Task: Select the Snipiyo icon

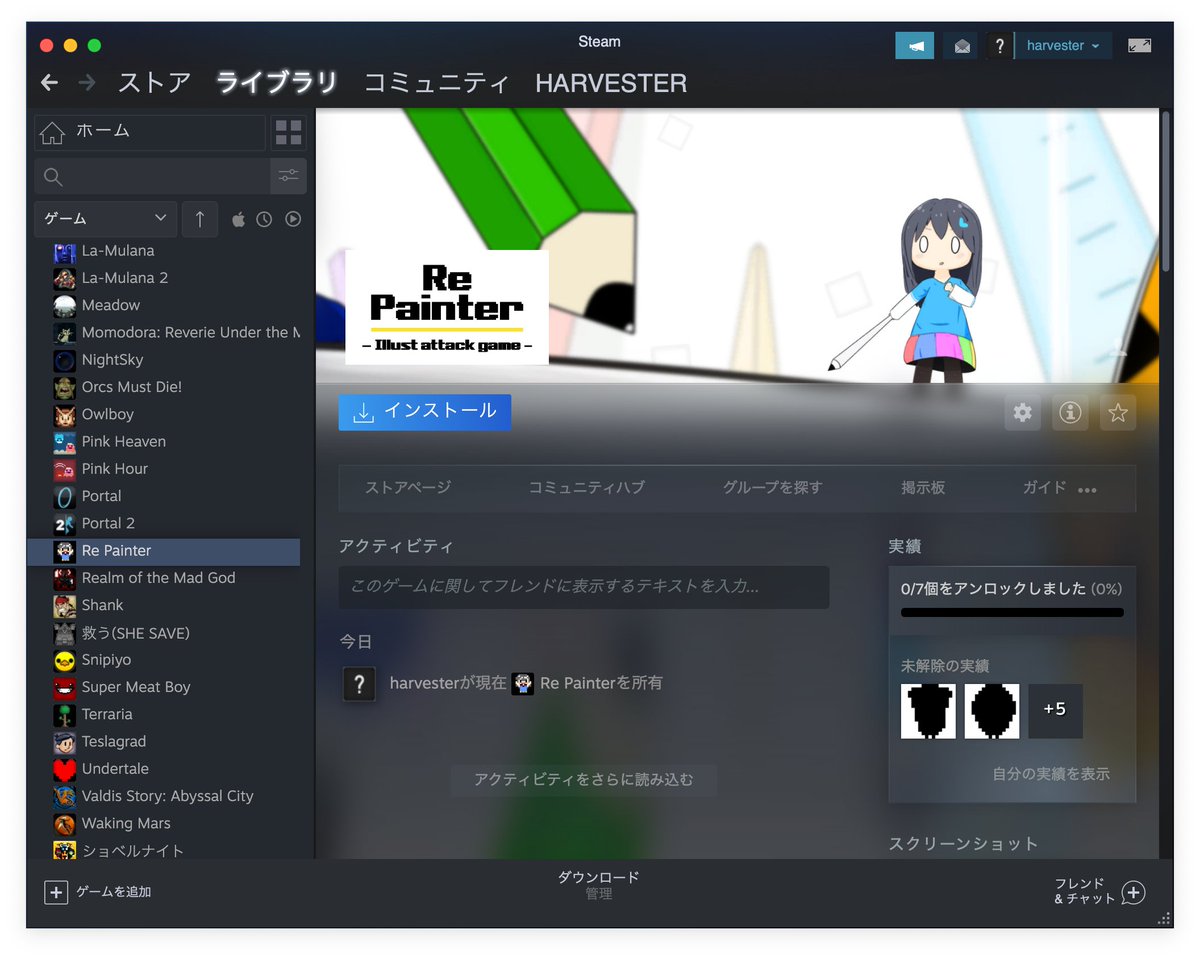Action: coord(65,661)
